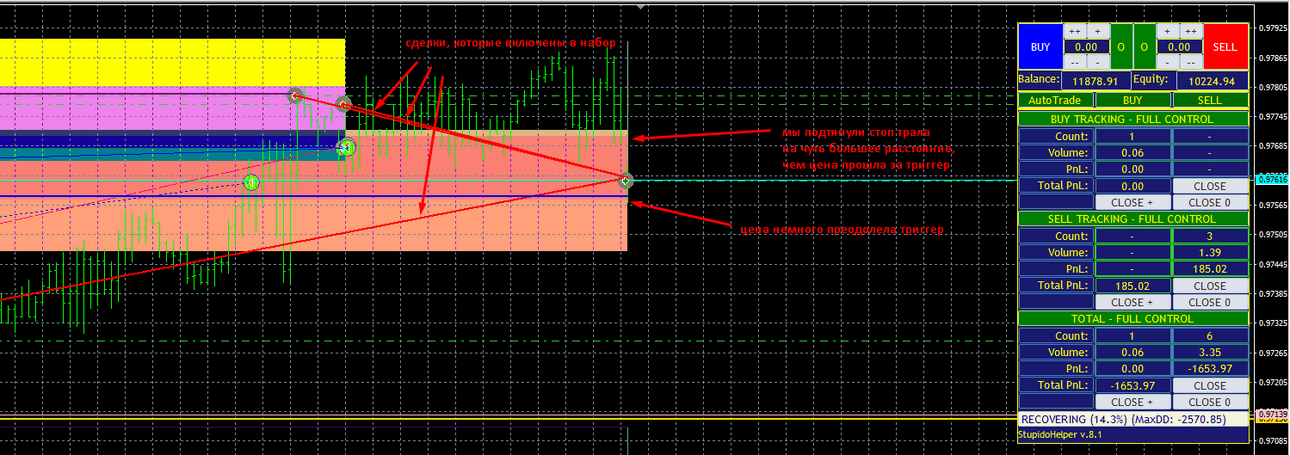The image size is (1290, 455).
Task: Select the Balance value 11878.91
Action: (1096, 81)
